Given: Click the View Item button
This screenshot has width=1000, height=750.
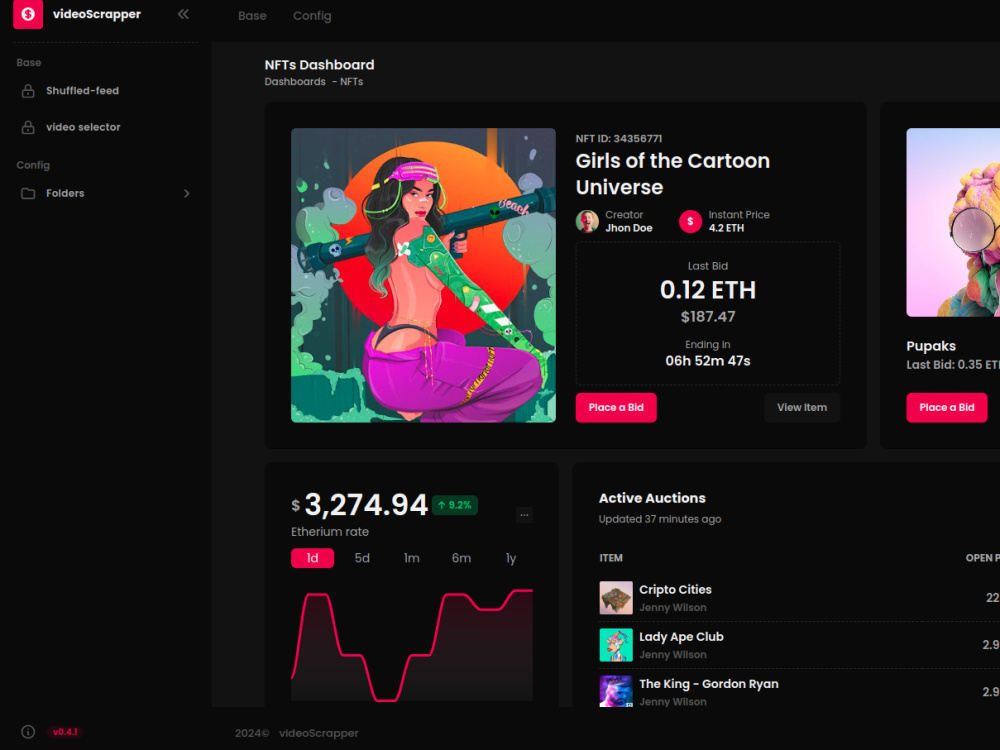Looking at the screenshot, I should click(802, 408).
